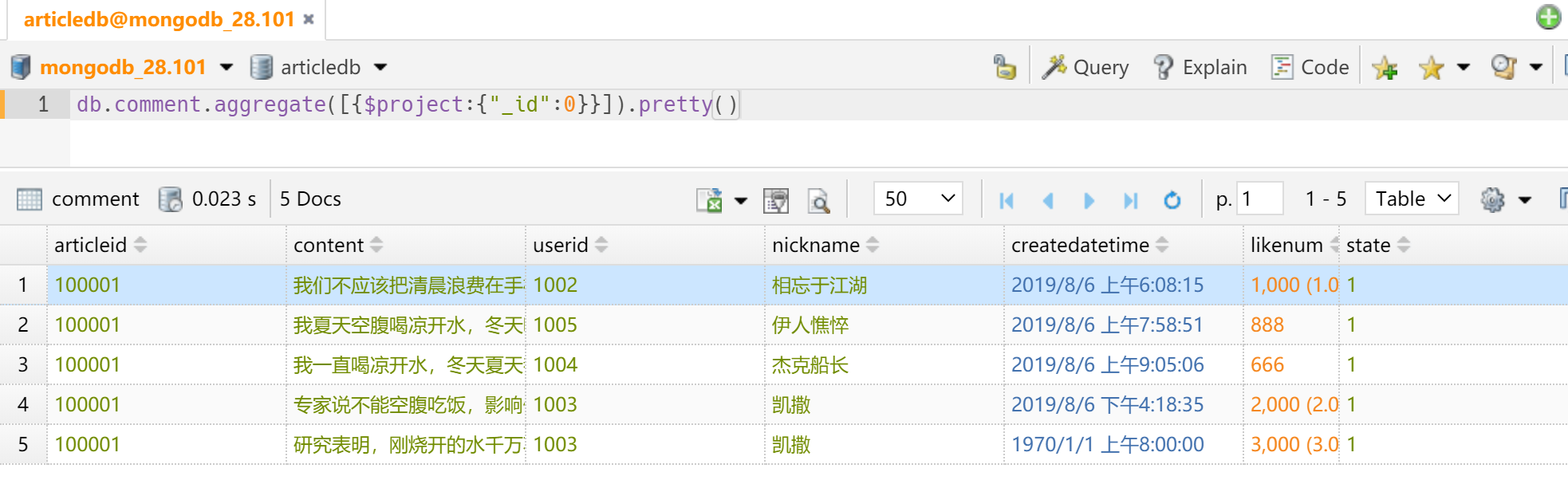The image size is (1568, 480).
Task: Open the mongodb_28.101 connection dropdown
Action: (x=227, y=68)
